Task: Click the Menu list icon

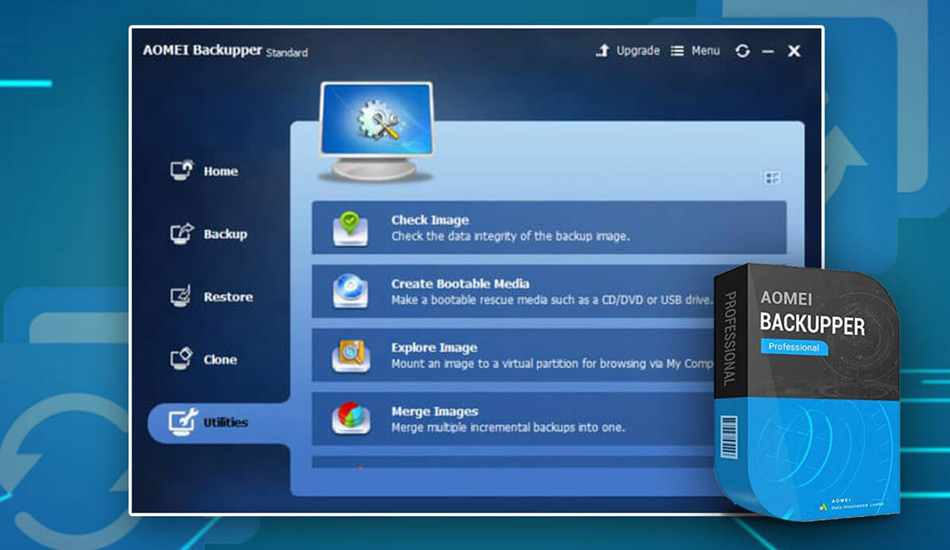Action: pyautogui.click(x=677, y=51)
